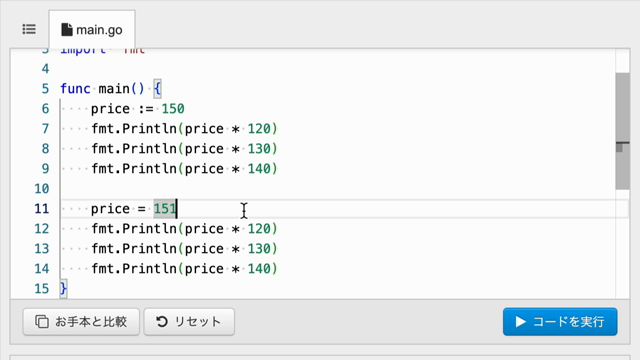Click the file icon on the main.go tab
Image resolution: width=640 pixels, height=360 pixels.
tap(67, 30)
